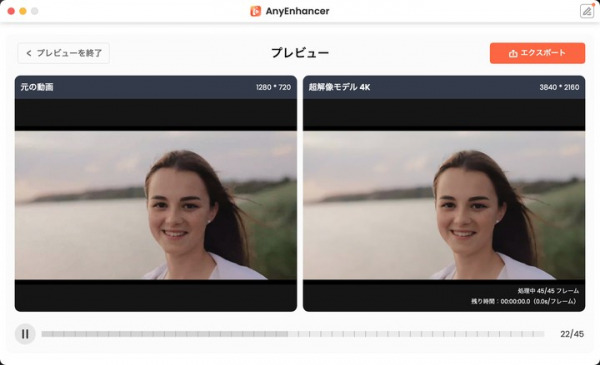Image resolution: width=600 pixels, height=365 pixels.
Task: Open the feedback edit icon top right
Action: tap(587, 11)
